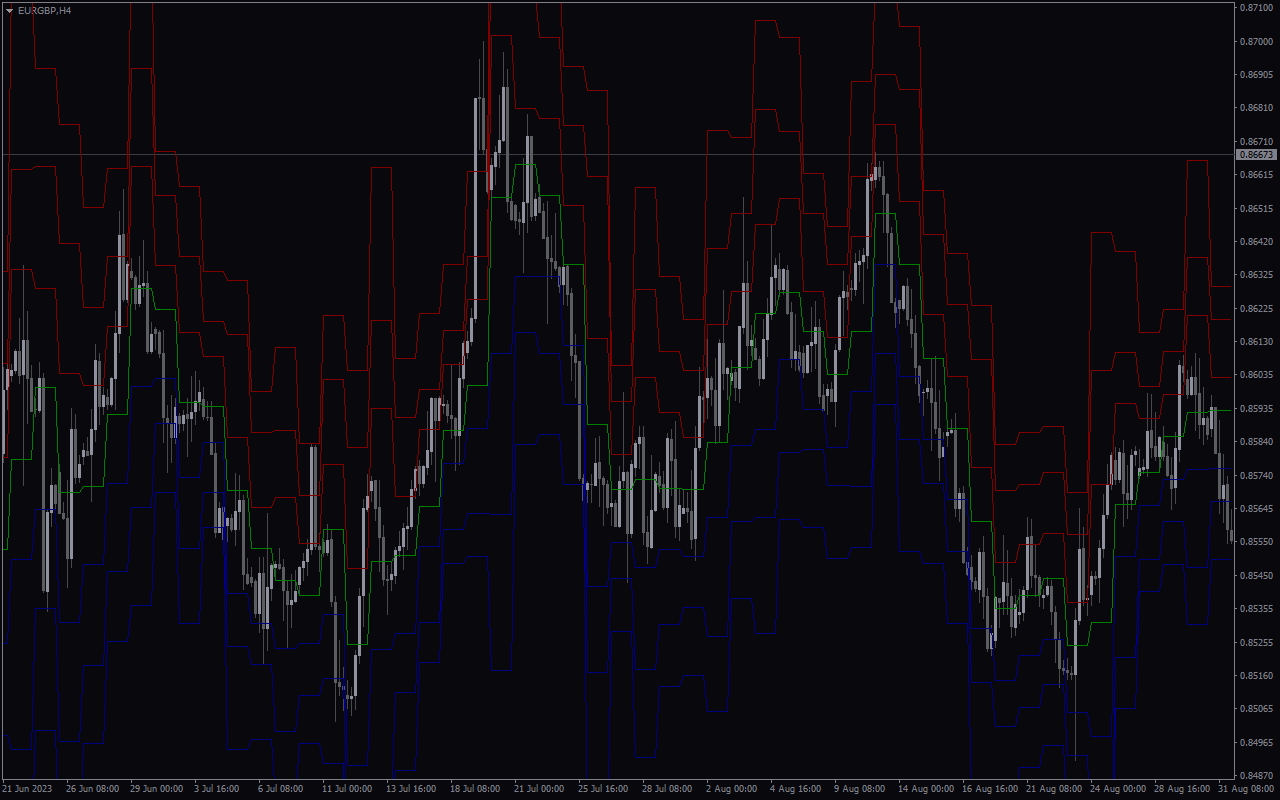The image size is (1280, 800).
Task: Click the 9 Aug 08:00 time label
Action: [859, 789]
